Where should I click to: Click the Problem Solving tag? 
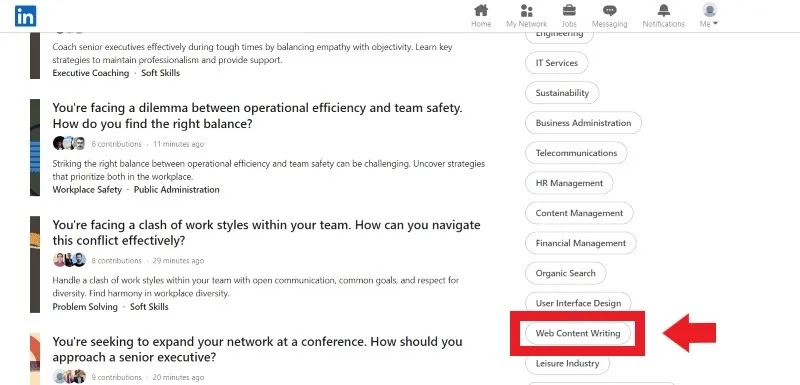(x=85, y=306)
